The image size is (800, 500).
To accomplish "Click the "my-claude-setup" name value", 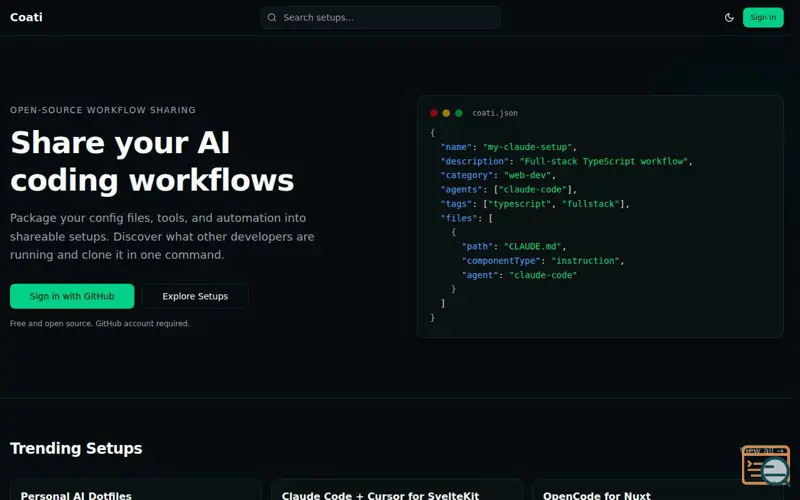I will [527, 147].
